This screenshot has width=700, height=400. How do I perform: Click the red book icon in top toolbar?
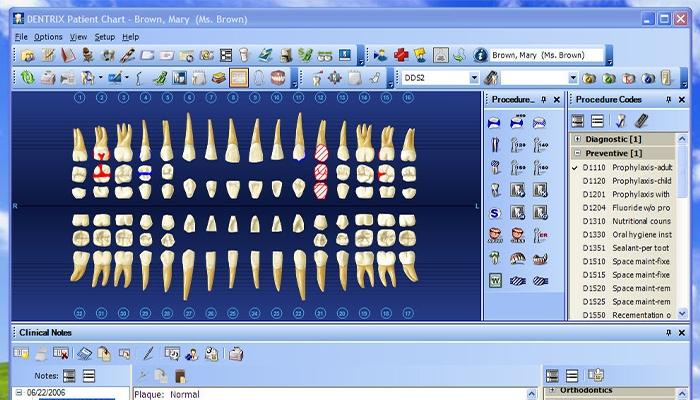coord(68,55)
